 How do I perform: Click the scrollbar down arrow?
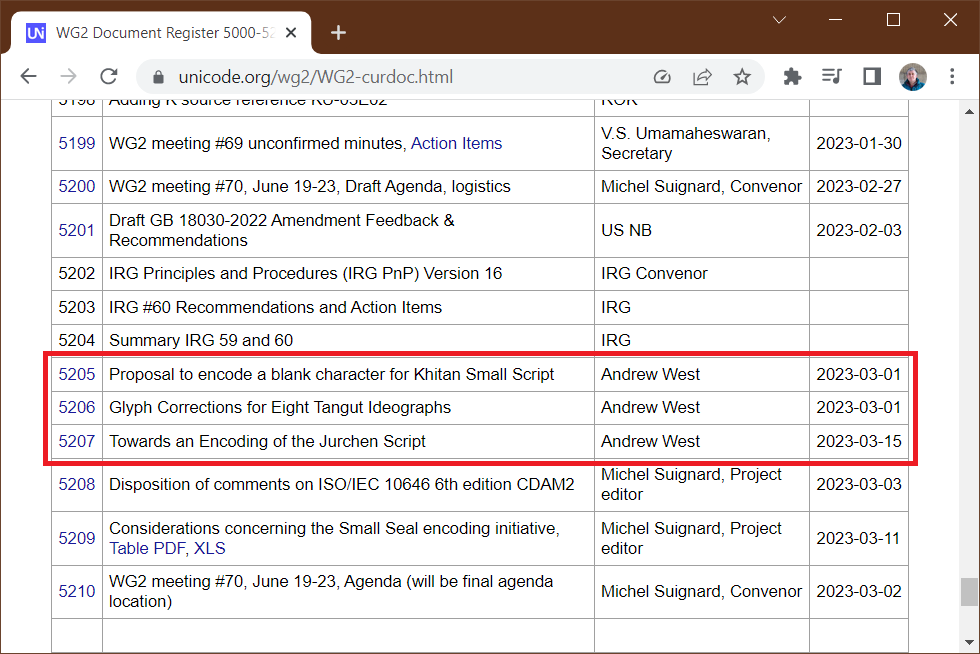(969, 642)
